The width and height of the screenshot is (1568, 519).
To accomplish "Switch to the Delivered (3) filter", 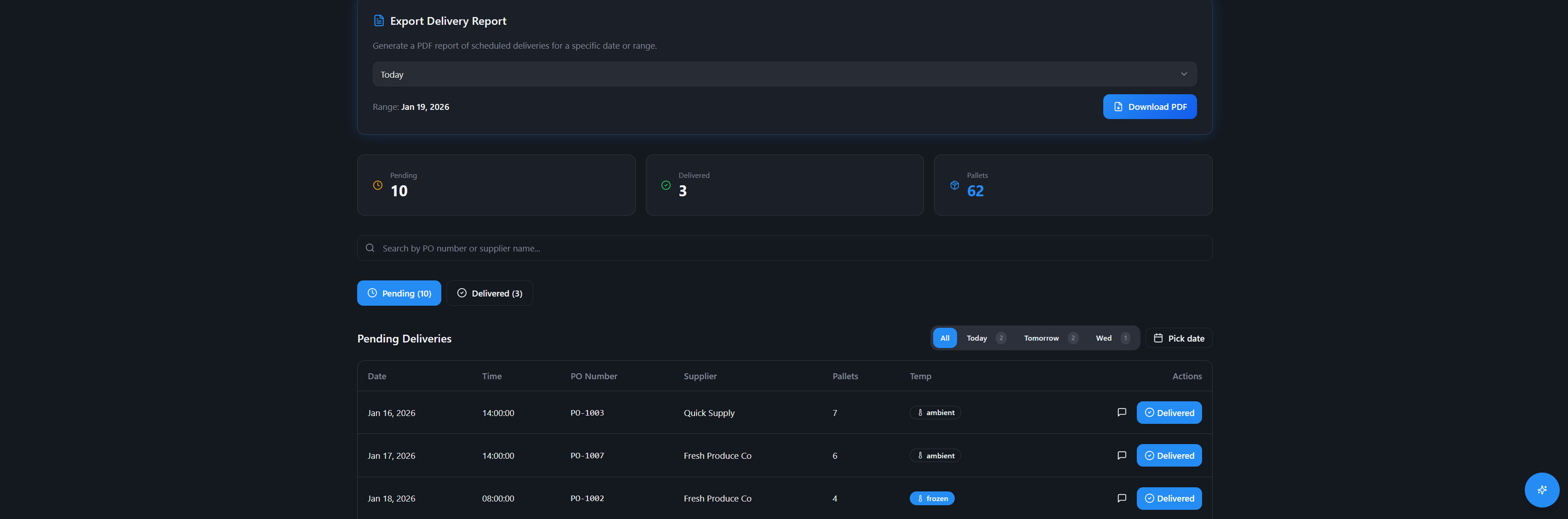I will pyautogui.click(x=490, y=293).
